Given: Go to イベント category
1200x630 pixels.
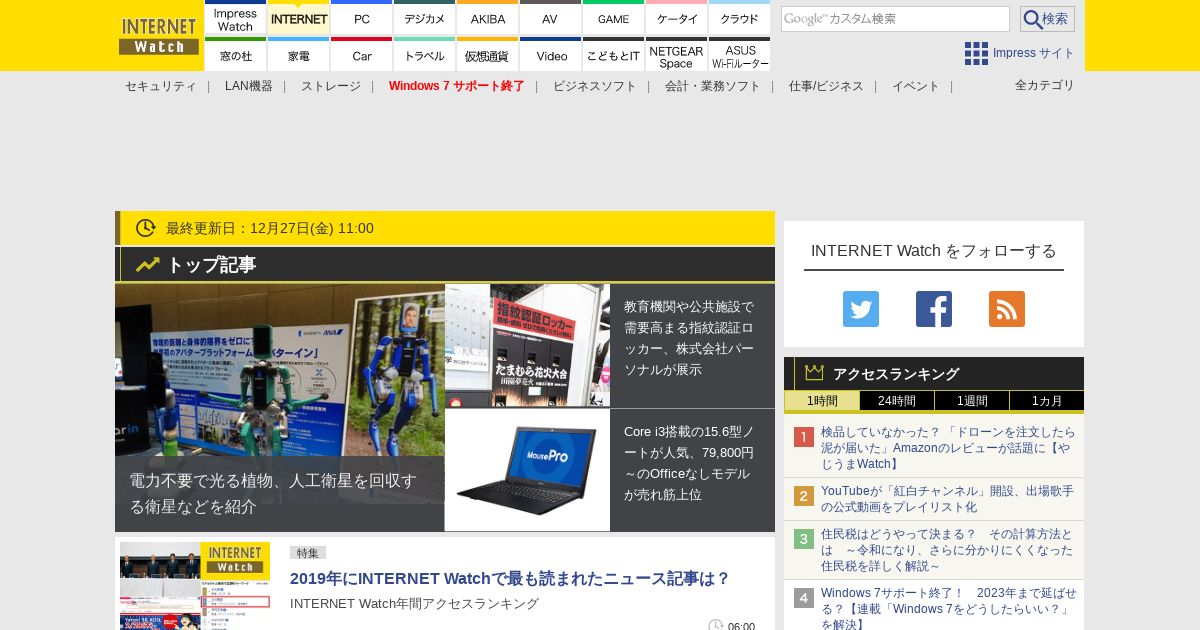Looking at the screenshot, I should (916, 86).
